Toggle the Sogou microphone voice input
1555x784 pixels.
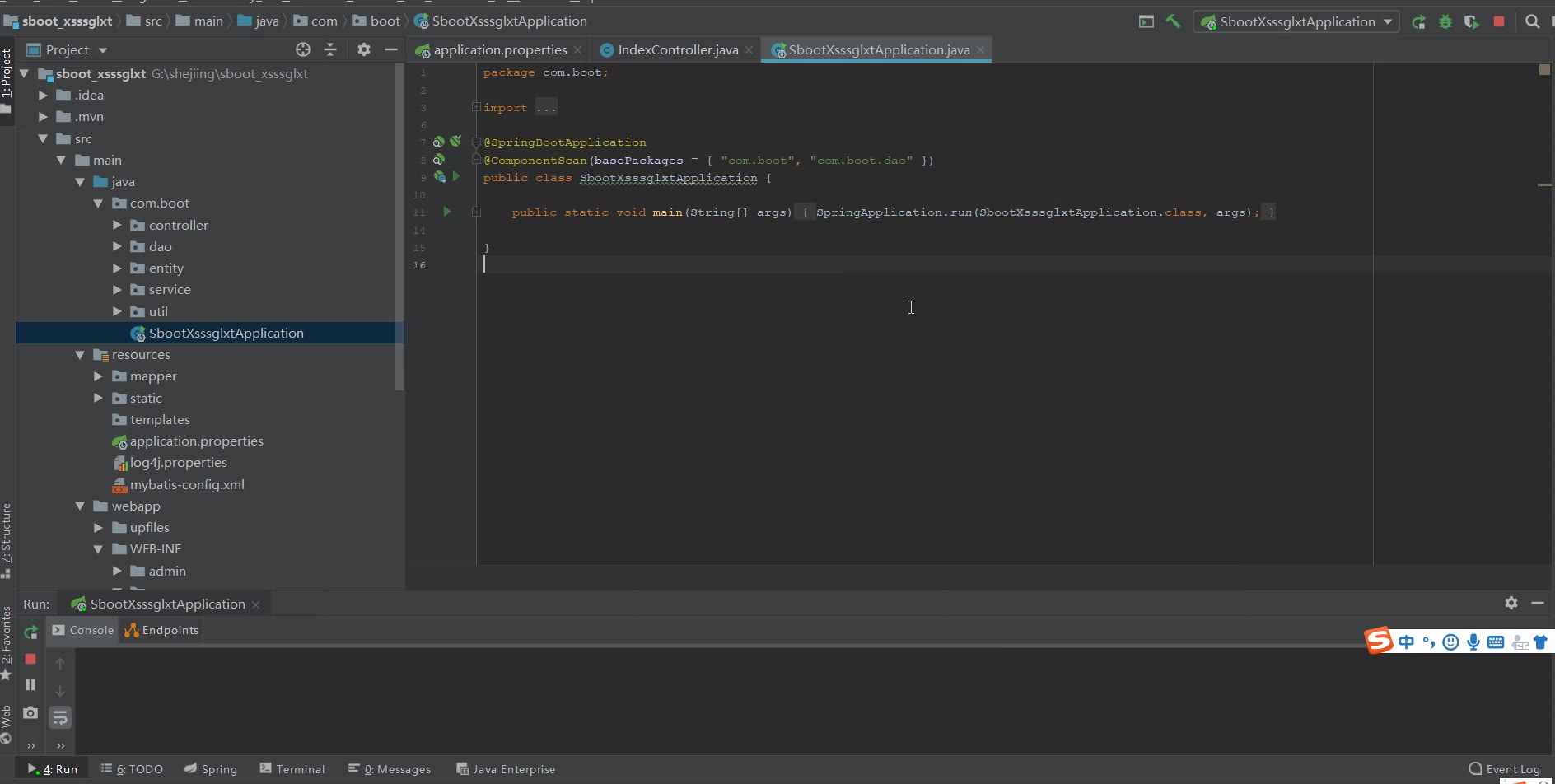[1473, 642]
